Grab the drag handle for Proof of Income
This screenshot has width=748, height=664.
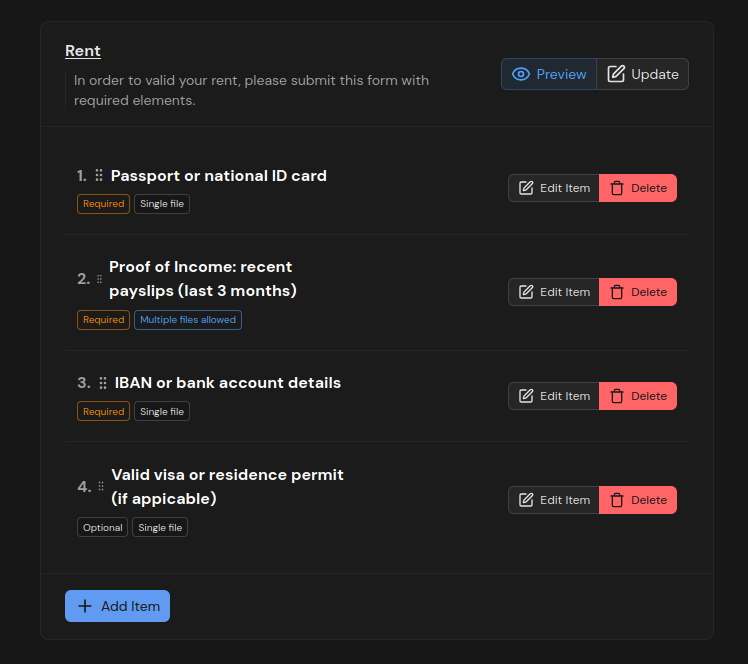click(x=99, y=279)
